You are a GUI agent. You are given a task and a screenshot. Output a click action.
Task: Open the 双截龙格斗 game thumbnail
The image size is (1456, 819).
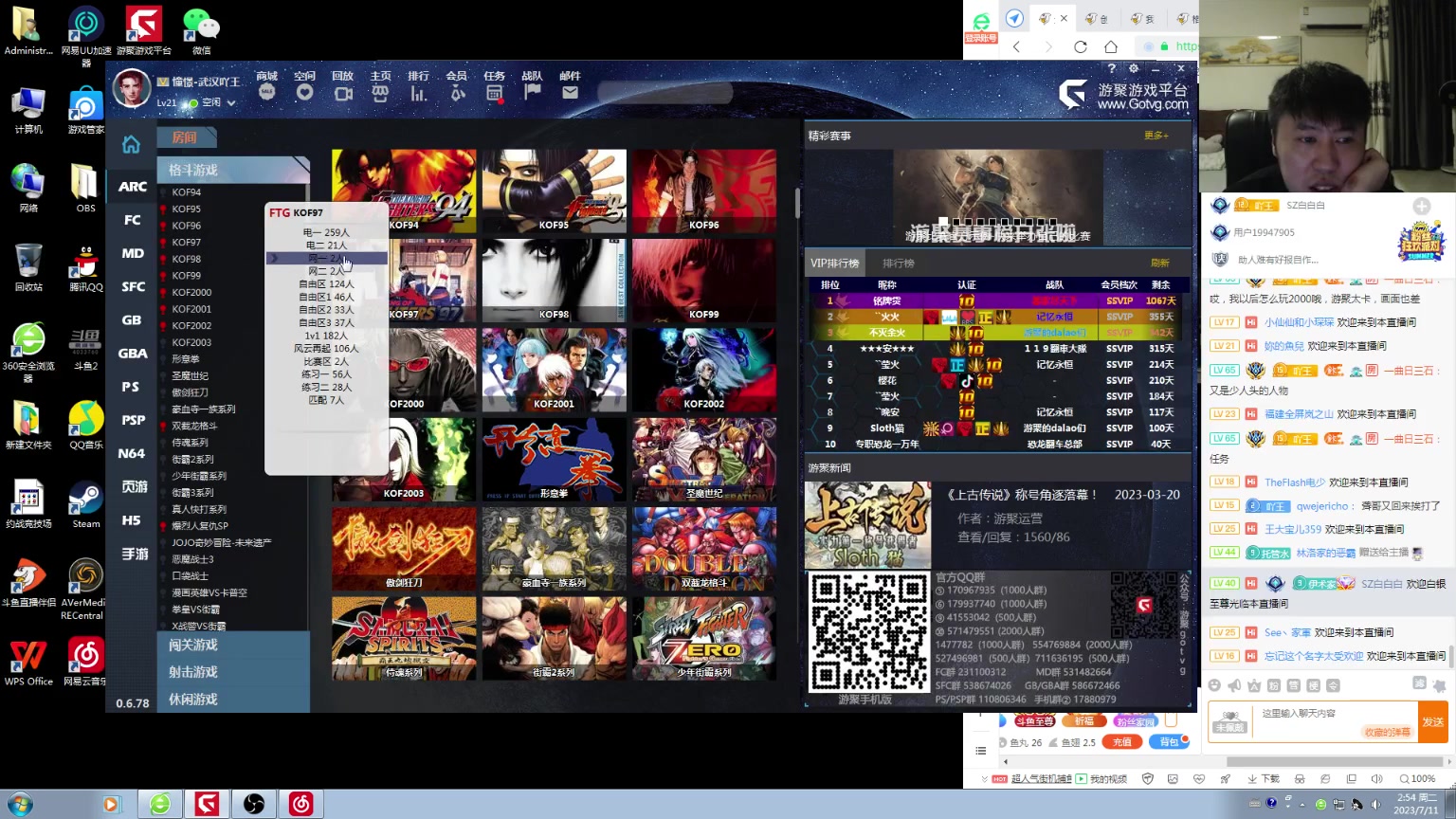pyautogui.click(x=704, y=549)
